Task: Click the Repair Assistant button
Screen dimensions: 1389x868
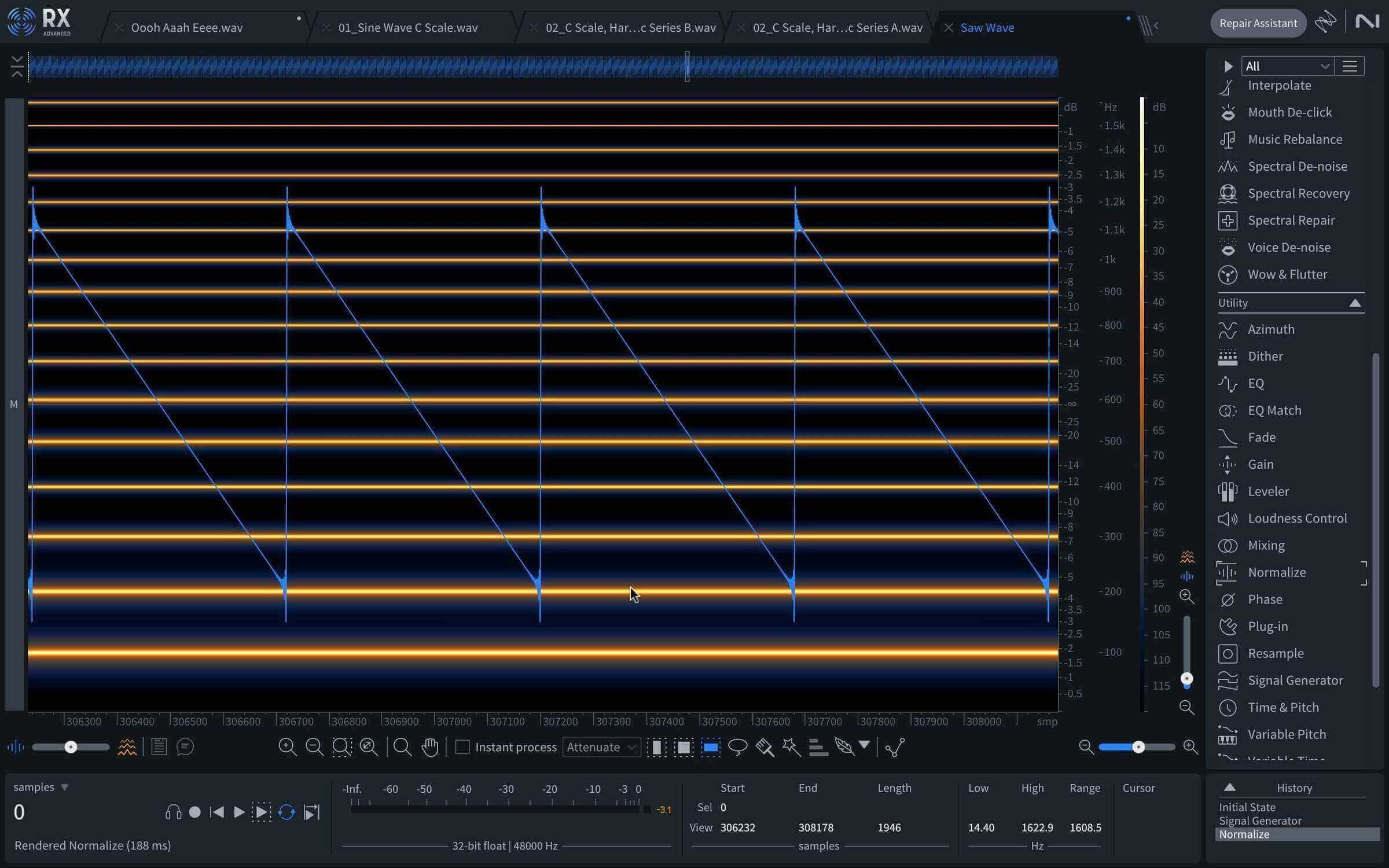Action: click(1258, 23)
